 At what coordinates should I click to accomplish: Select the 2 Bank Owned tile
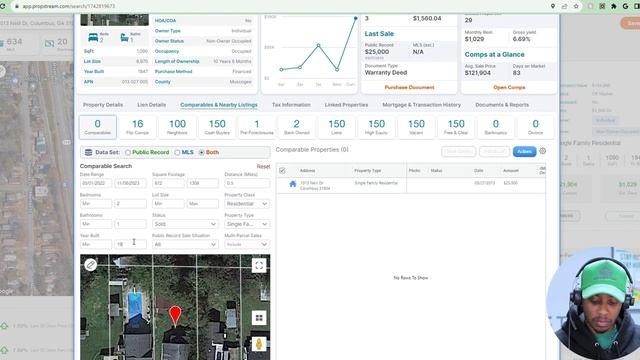[297, 127]
